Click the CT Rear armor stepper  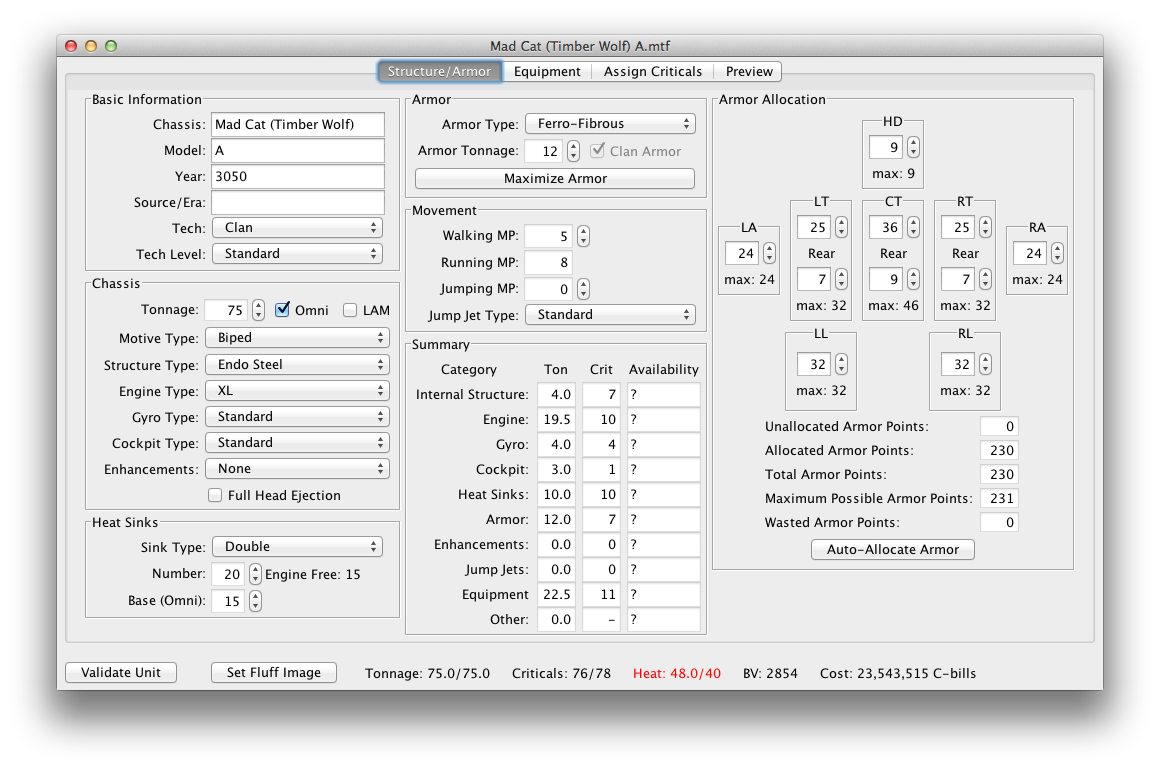point(914,279)
